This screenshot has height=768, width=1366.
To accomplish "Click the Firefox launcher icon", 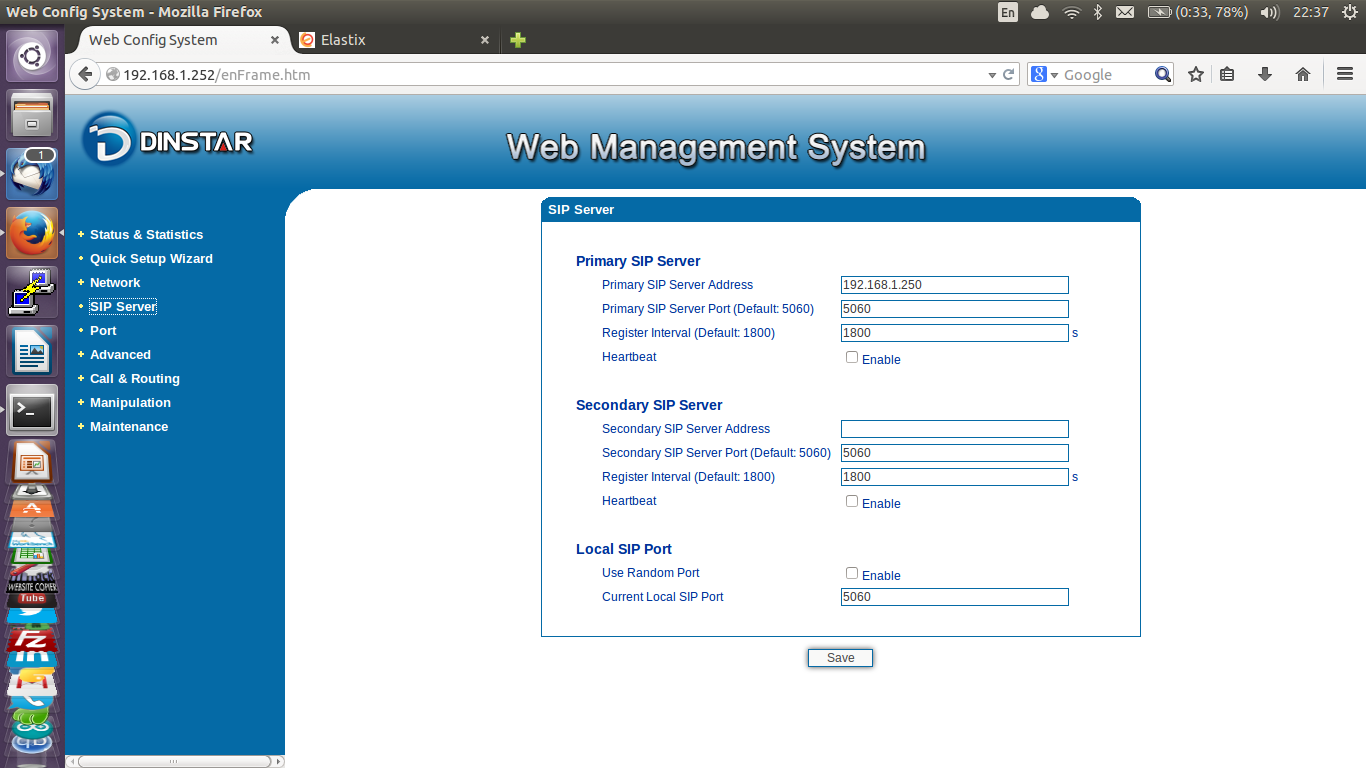I will (x=32, y=233).
